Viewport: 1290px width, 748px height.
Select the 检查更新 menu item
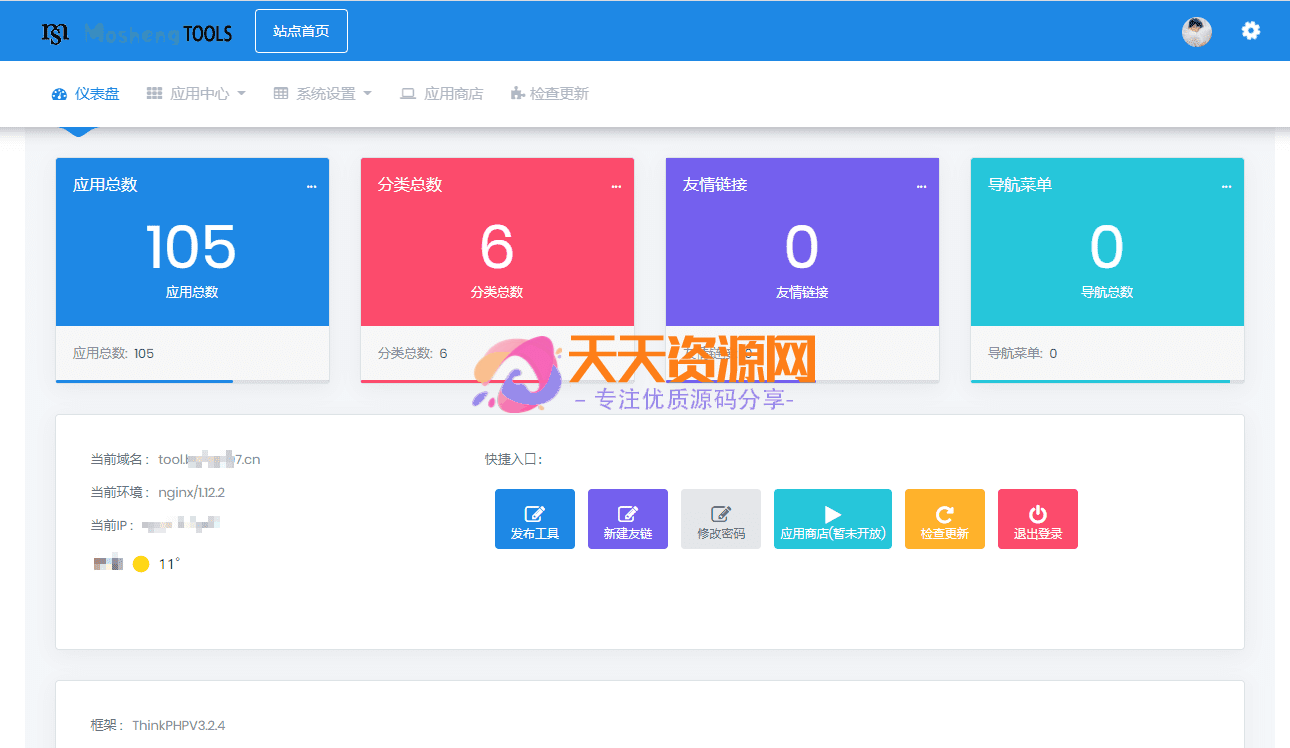coord(549,94)
